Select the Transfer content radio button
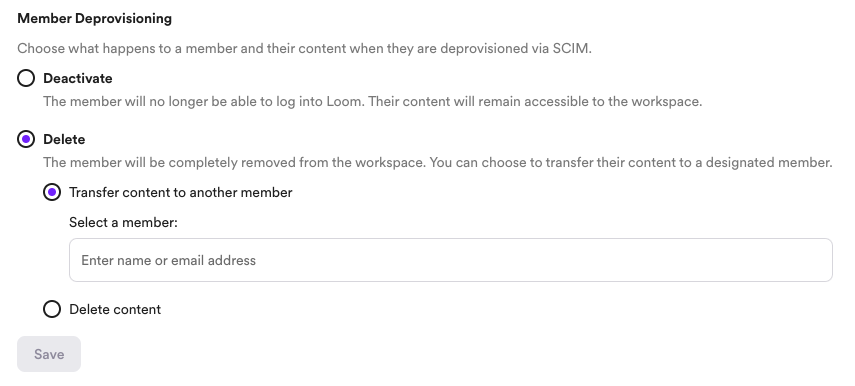The height and width of the screenshot is (386, 855). pyautogui.click(x=52, y=192)
